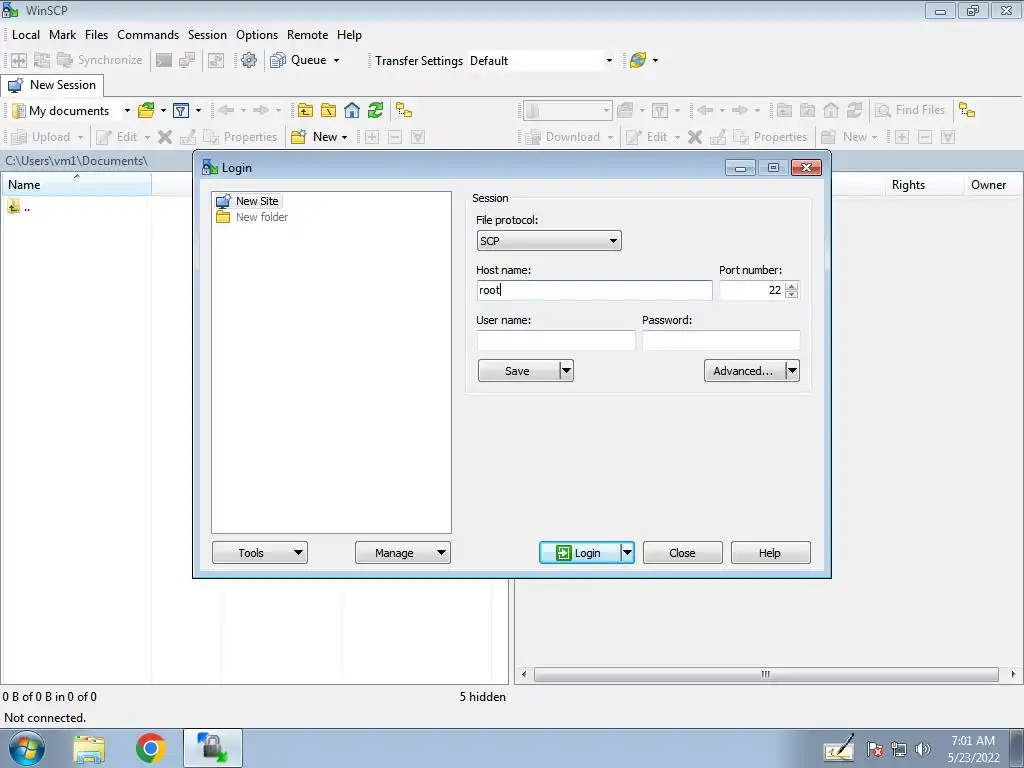This screenshot has width=1024, height=768.
Task: Click the volume speaker tray icon
Action: [923, 749]
